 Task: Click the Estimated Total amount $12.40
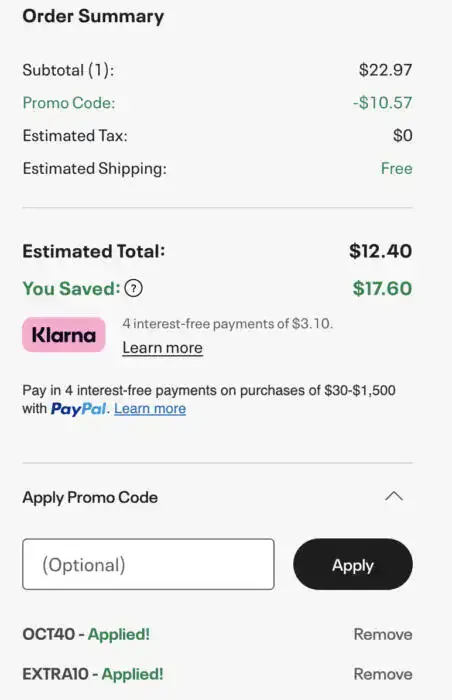click(x=381, y=251)
